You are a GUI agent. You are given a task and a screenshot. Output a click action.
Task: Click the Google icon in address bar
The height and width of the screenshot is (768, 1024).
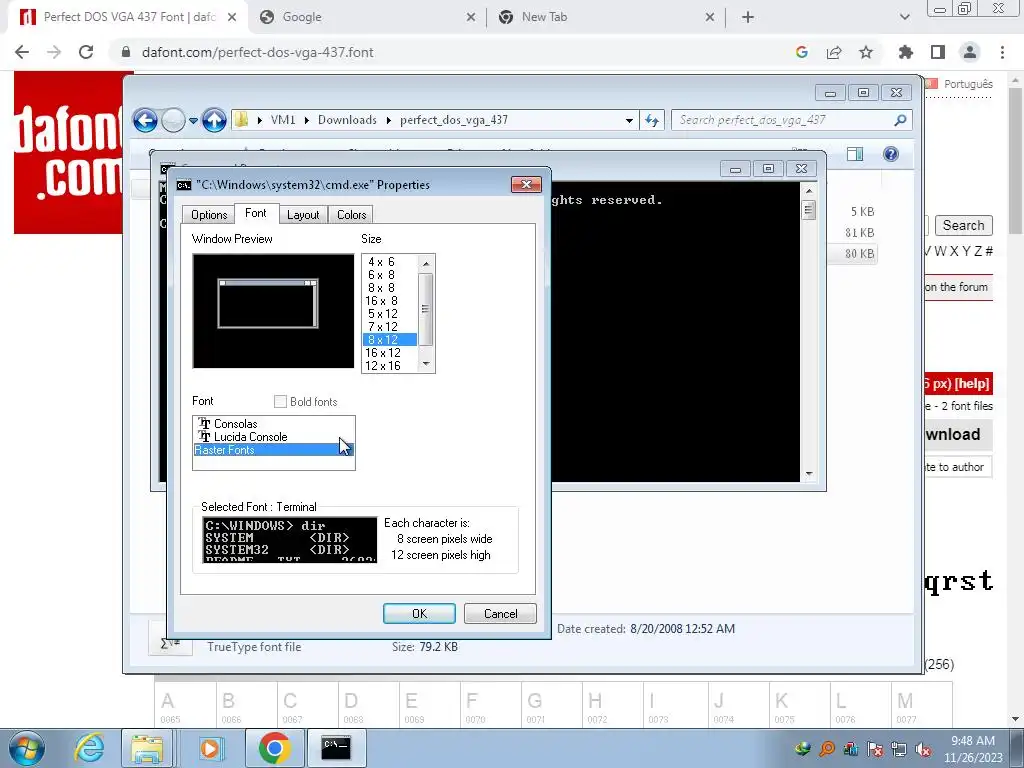[802, 52]
